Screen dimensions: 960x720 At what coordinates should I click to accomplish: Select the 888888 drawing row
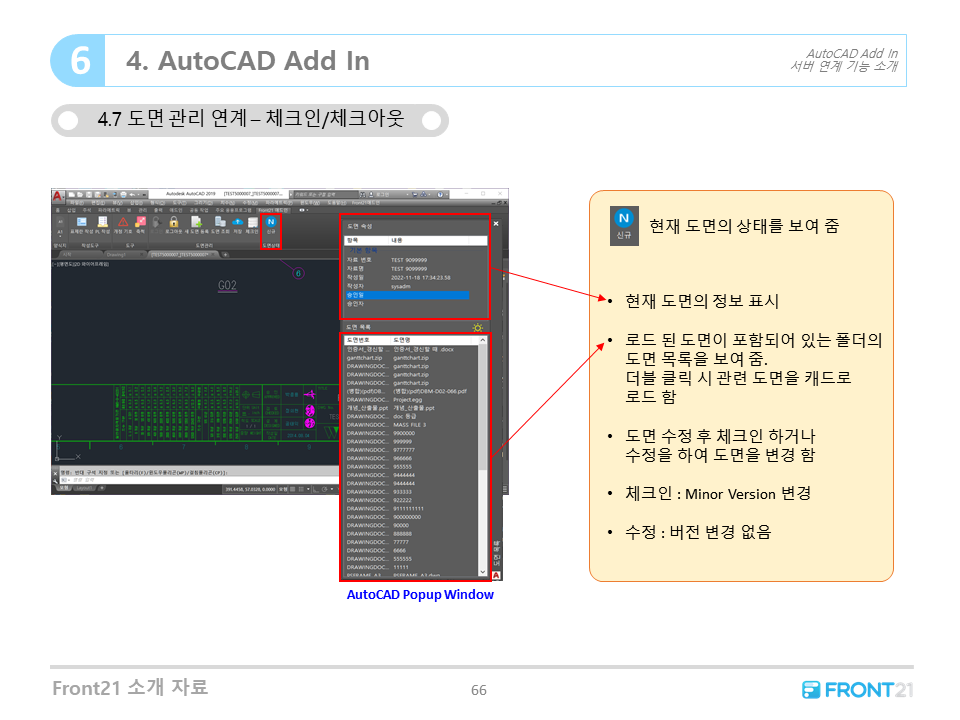[411, 534]
